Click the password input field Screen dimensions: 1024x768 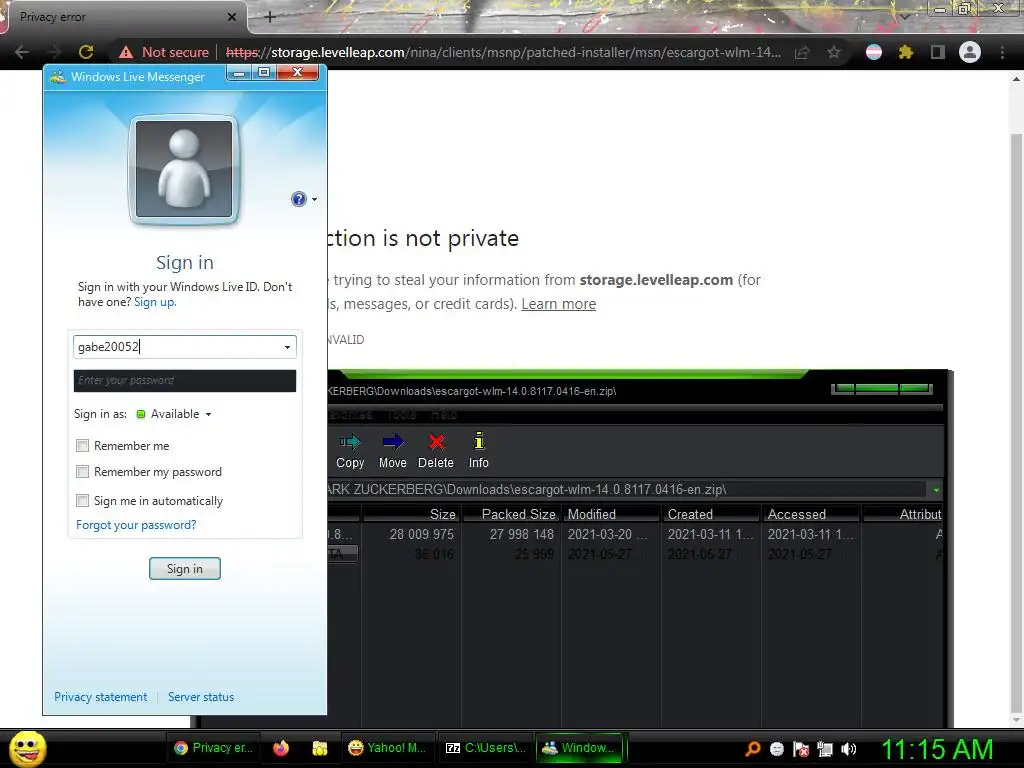(185, 381)
